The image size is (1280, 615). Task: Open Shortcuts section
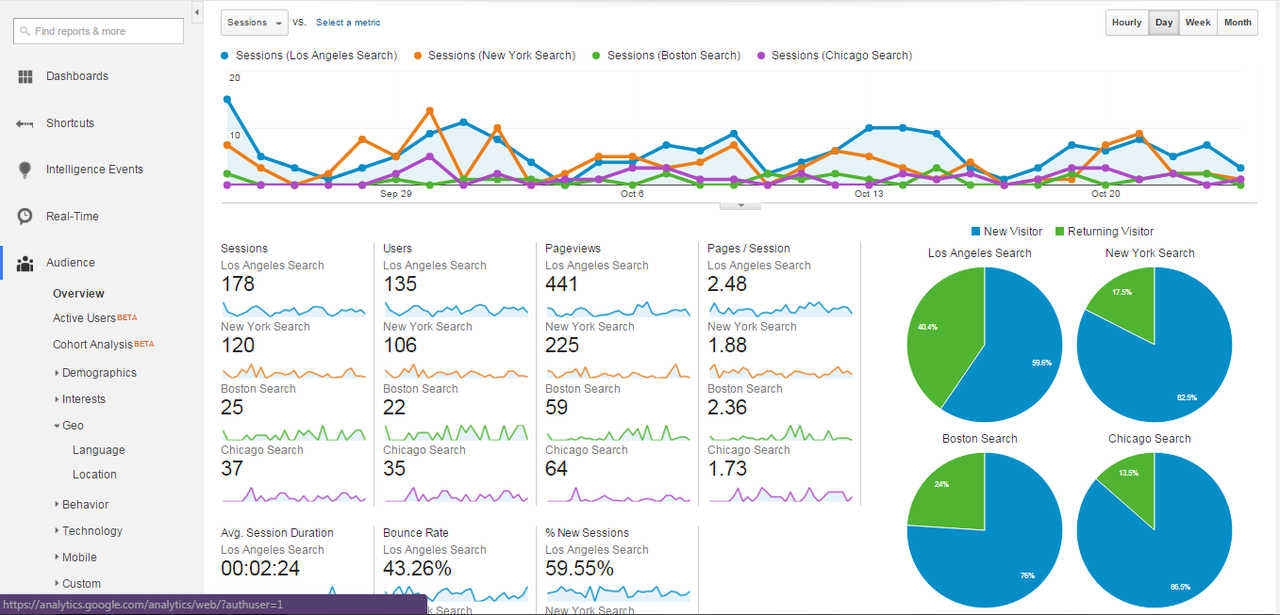[70, 123]
